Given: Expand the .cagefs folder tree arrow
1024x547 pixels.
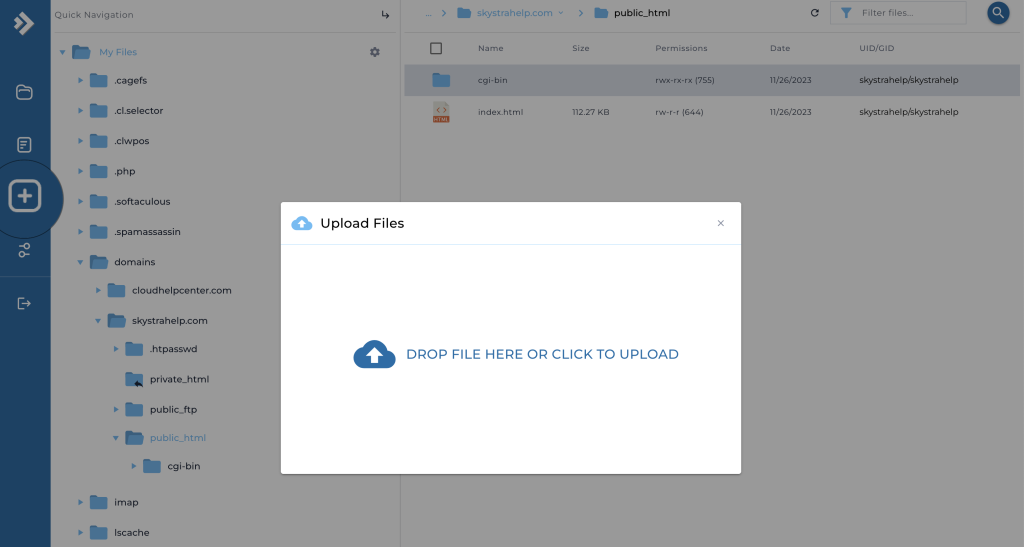Looking at the screenshot, I should [81, 81].
